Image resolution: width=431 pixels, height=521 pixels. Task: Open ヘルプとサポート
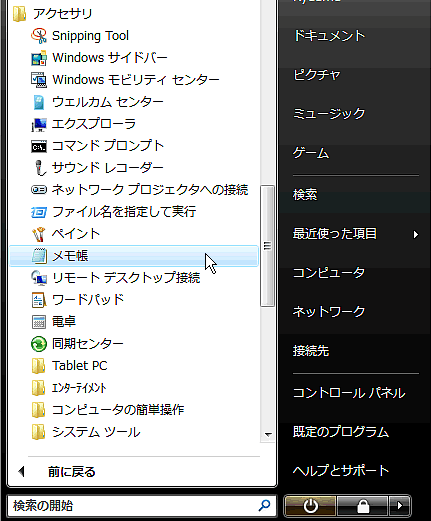point(341,470)
